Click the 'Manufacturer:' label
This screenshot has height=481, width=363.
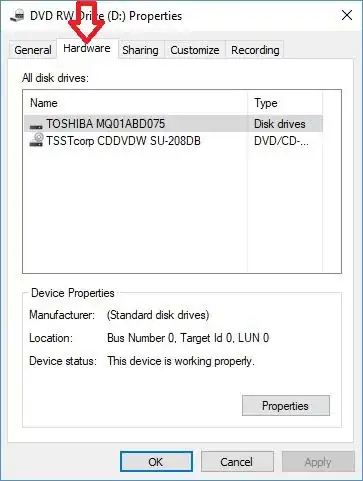click(62, 315)
